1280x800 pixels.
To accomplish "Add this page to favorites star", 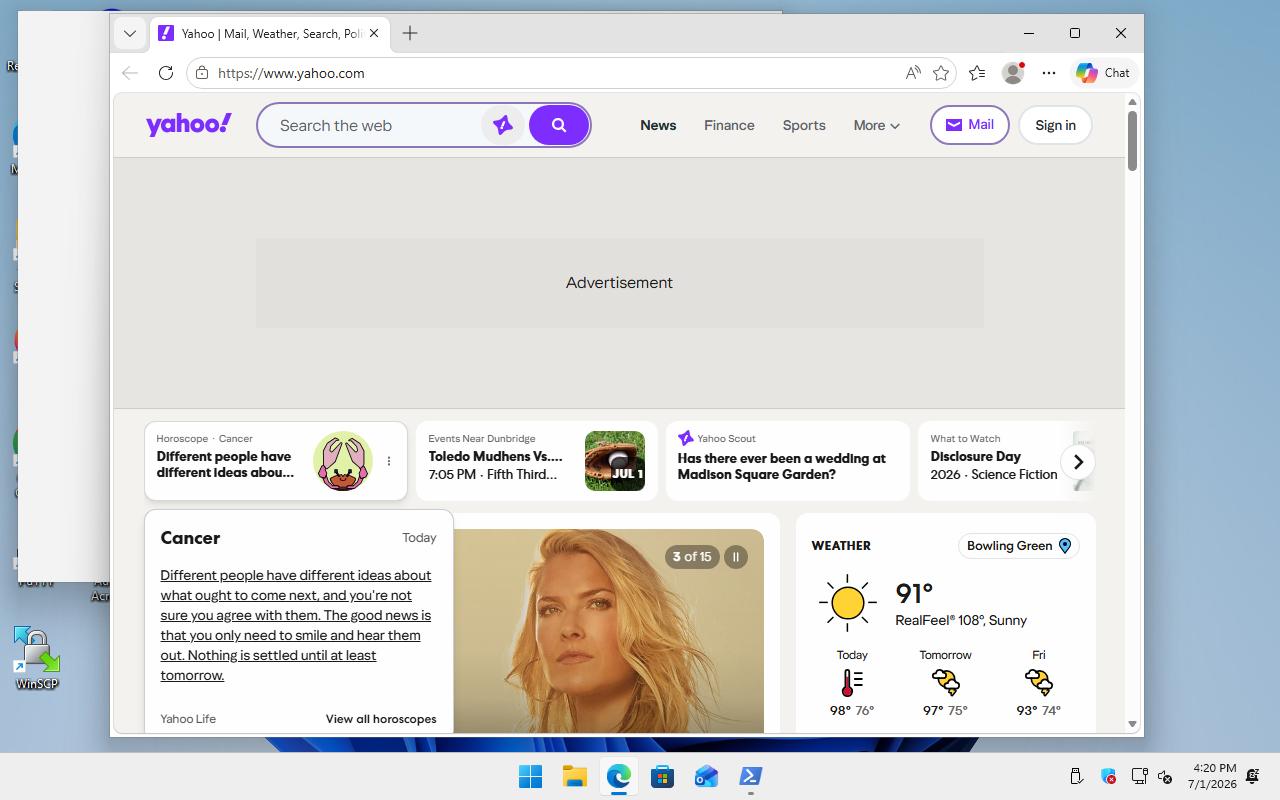I will [x=941, y=73].
